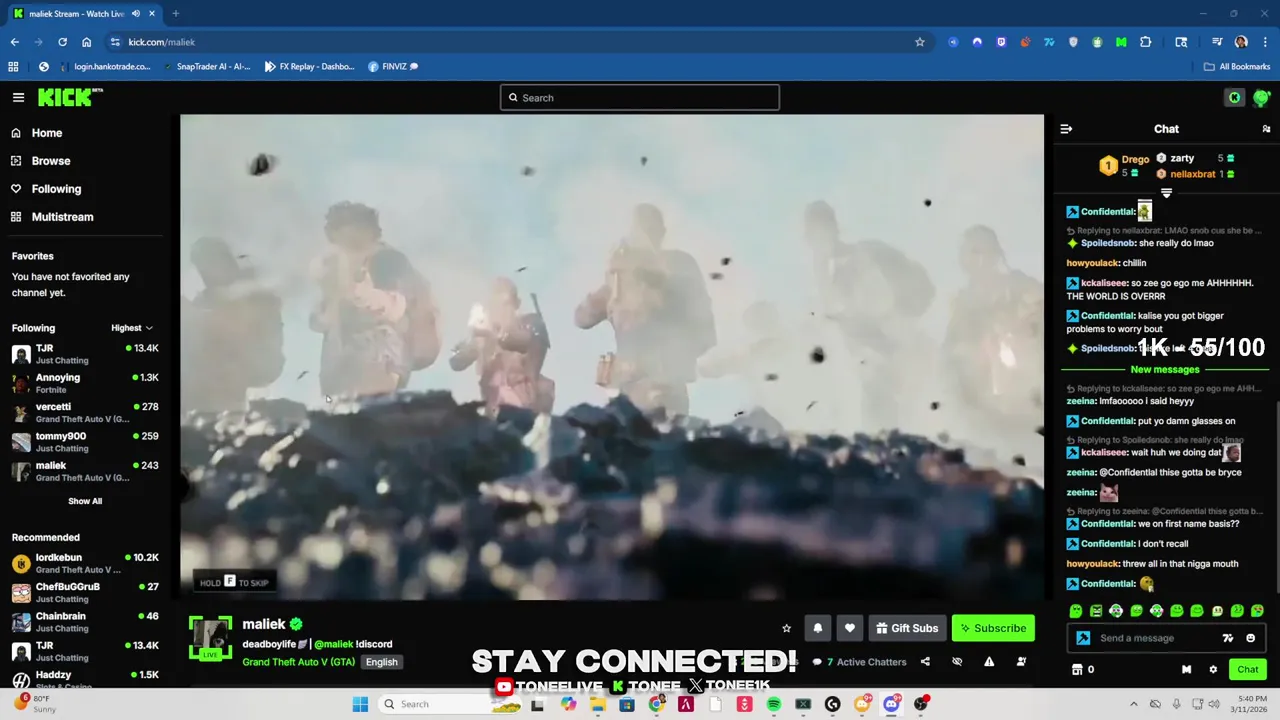Click Drego on the gift leaderboard
The height and width of the screenshot is (720, 1280).
(x=1135, y=159)
